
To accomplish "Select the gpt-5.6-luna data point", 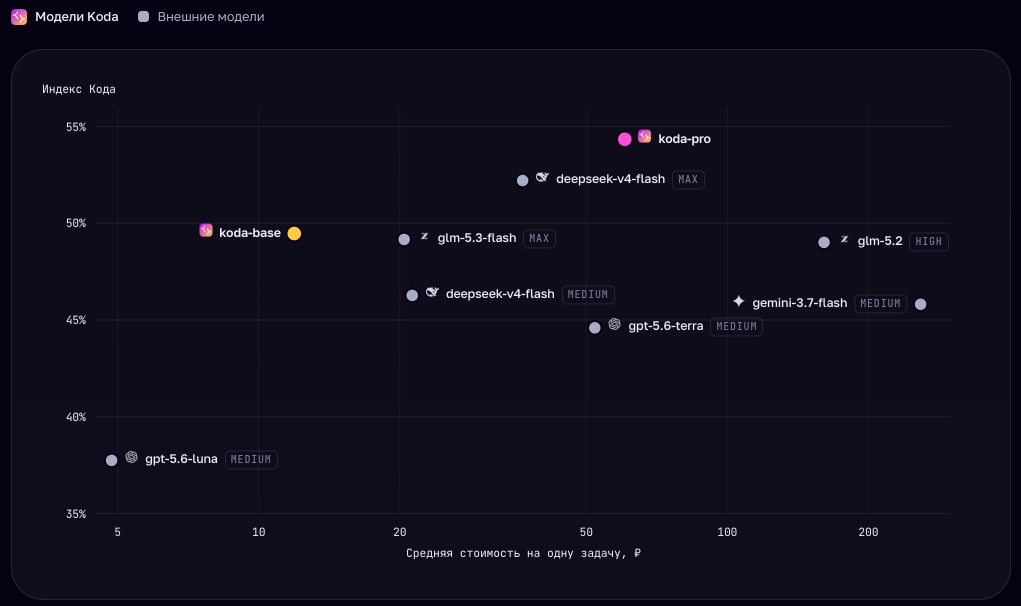I will coord(111,460).
